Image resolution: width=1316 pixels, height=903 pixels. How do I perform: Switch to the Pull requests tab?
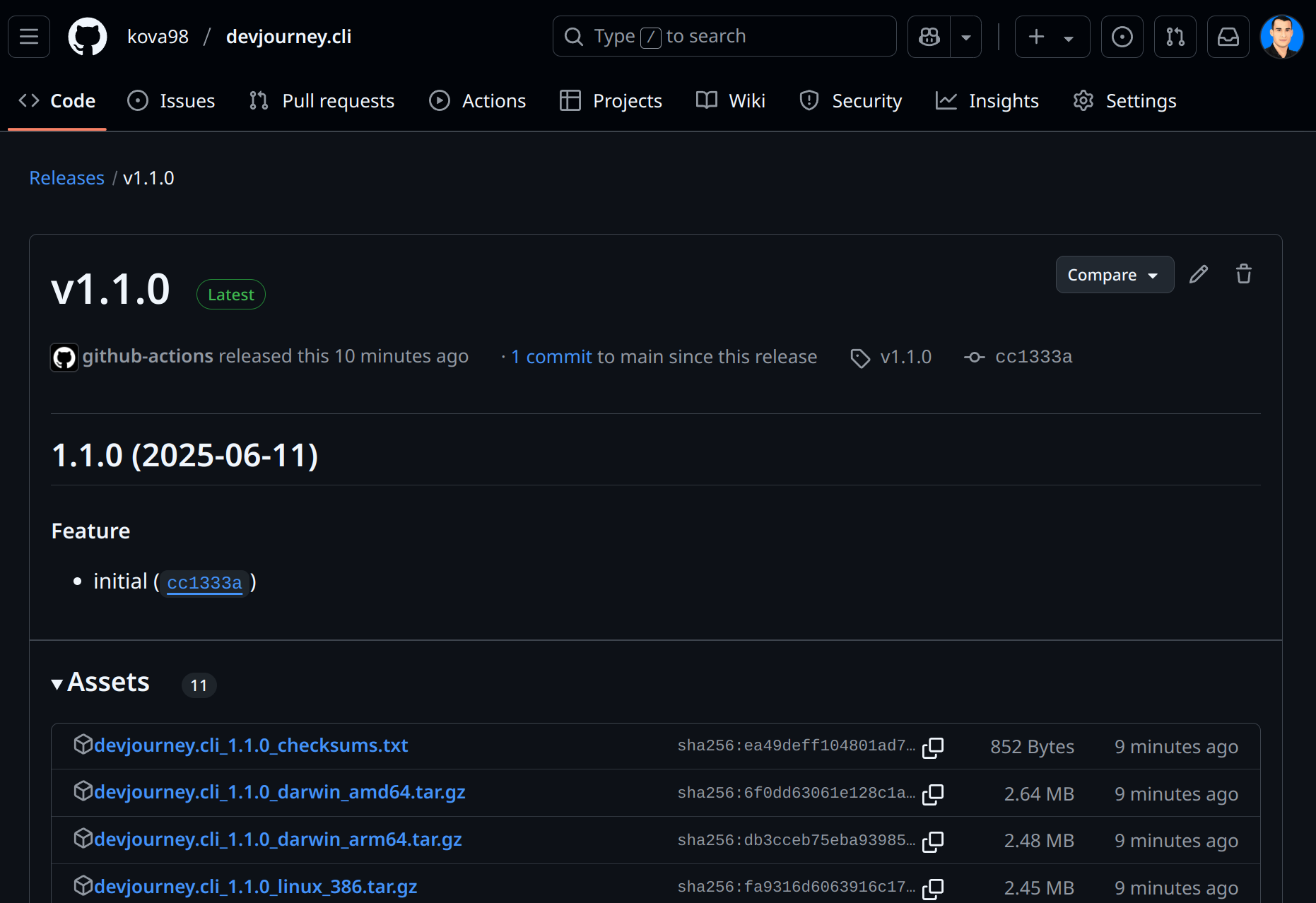(322, 101)
